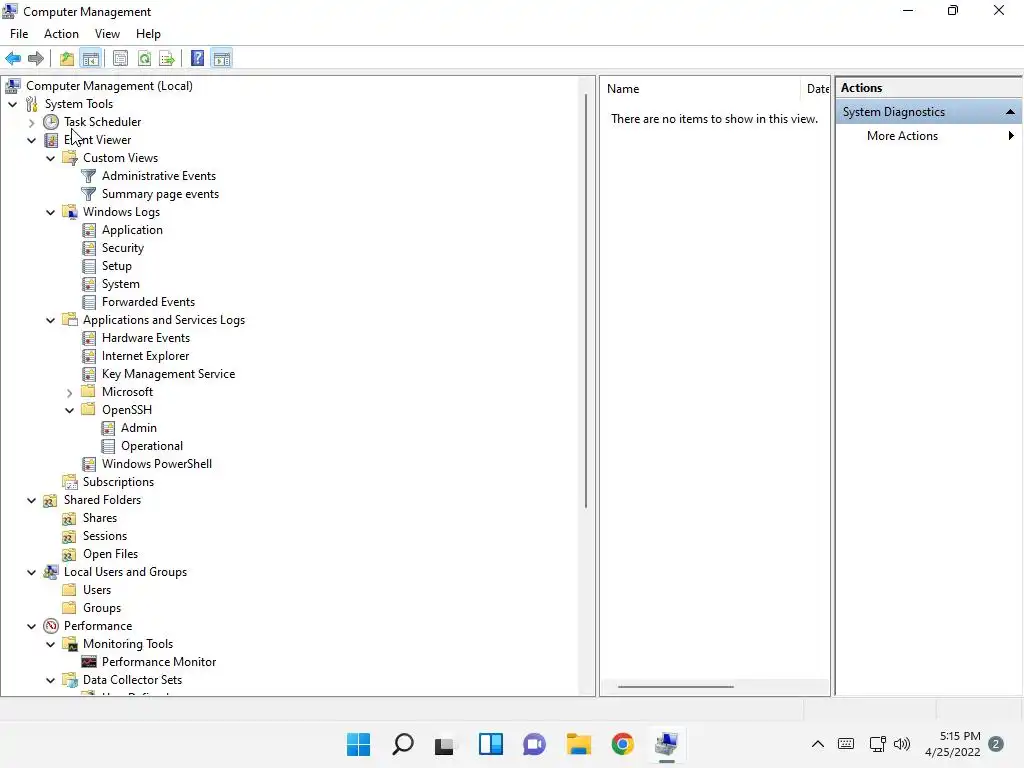
Task: Collapse the Custom Views node
Action: [x=50, y=159]
